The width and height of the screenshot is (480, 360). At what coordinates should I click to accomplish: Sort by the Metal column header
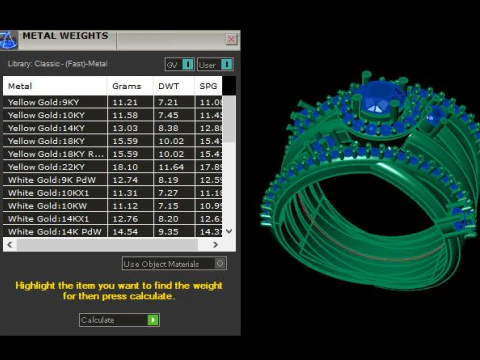55,86
